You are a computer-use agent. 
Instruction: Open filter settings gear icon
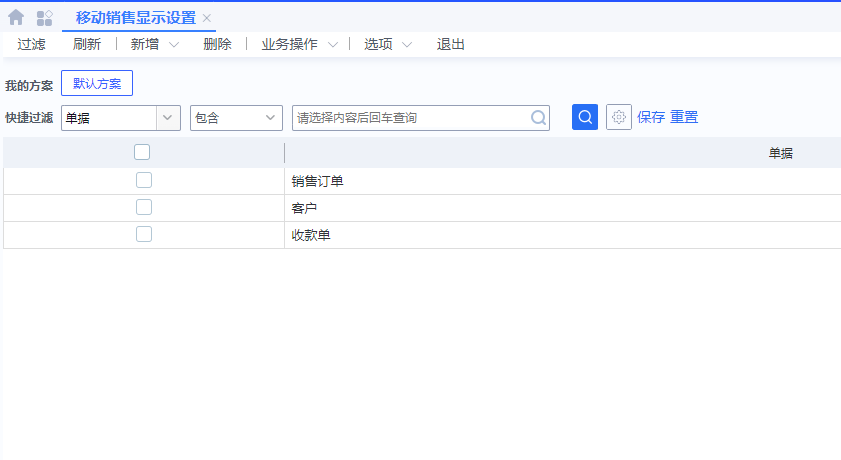tap(619, 117)
